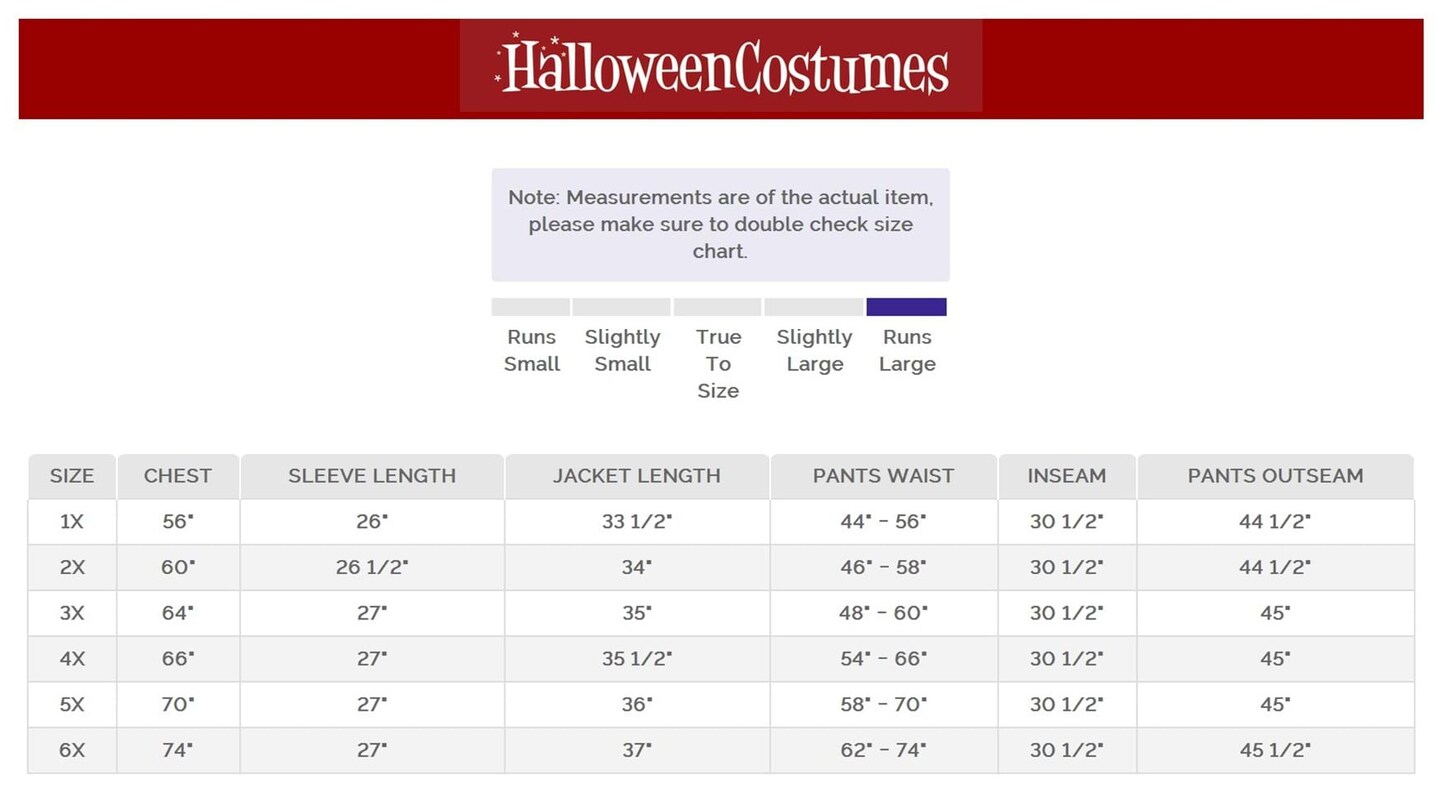Click the PANTS WAIST column header
The image size is (1440, 801).
[x=883, y=476]
